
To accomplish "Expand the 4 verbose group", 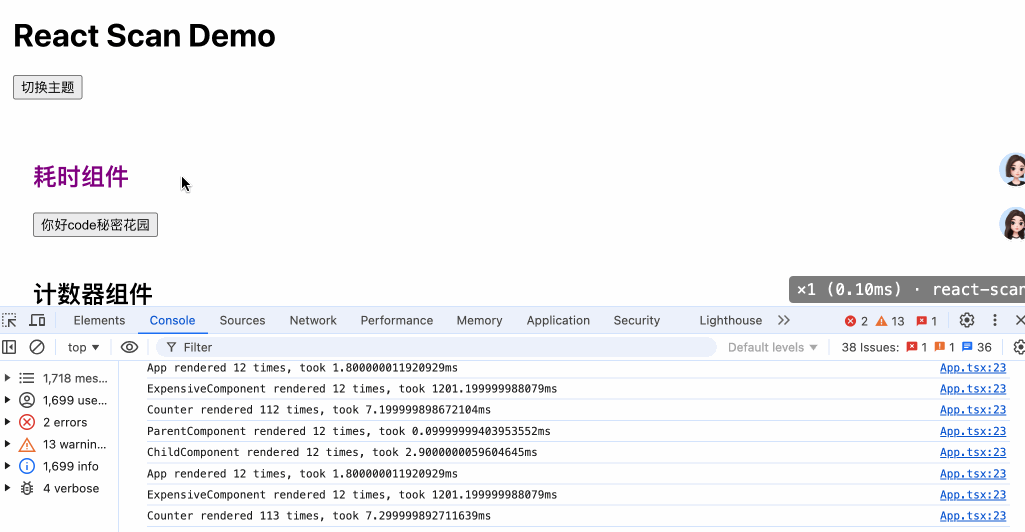I will pyautogui.click(x=7, y=488).
